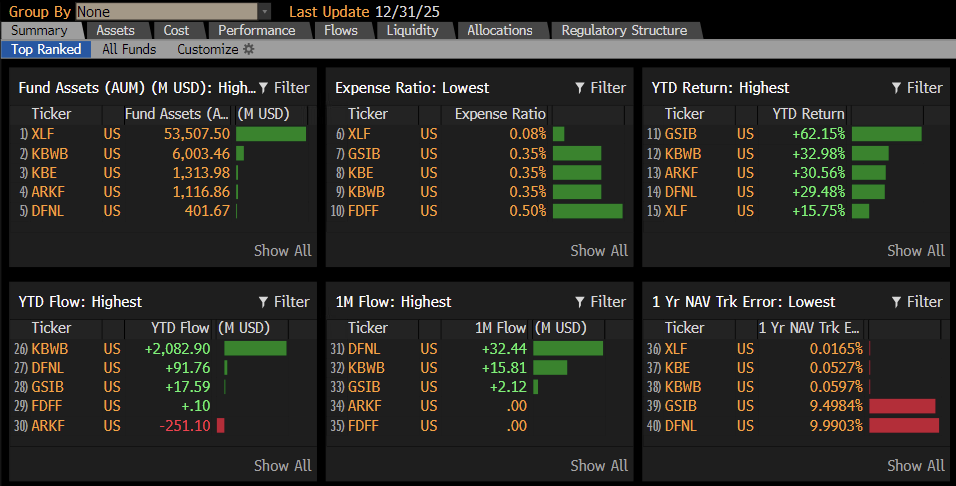Select GSIB with +2.12 1M flow
The width and height of the screenshot is (956, 486).
pyautogui.click(x=364, y=387)
